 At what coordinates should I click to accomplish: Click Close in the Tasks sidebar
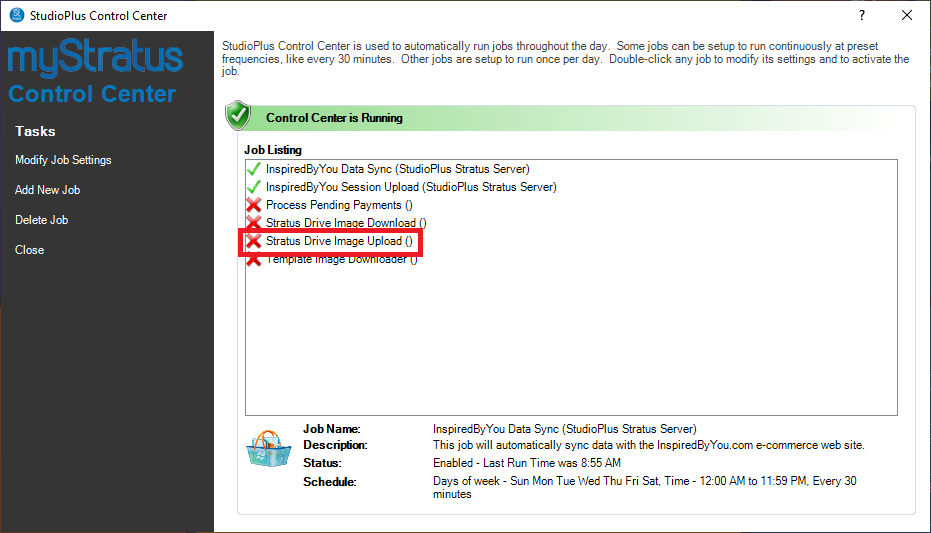click(29, 250)
